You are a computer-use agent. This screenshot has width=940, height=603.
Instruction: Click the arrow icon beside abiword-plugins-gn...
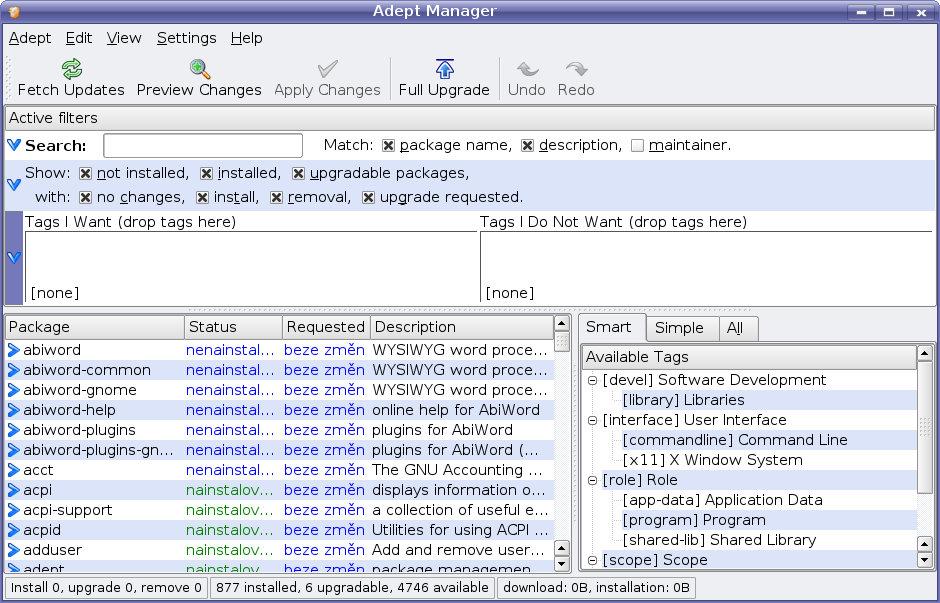point(13,450)
